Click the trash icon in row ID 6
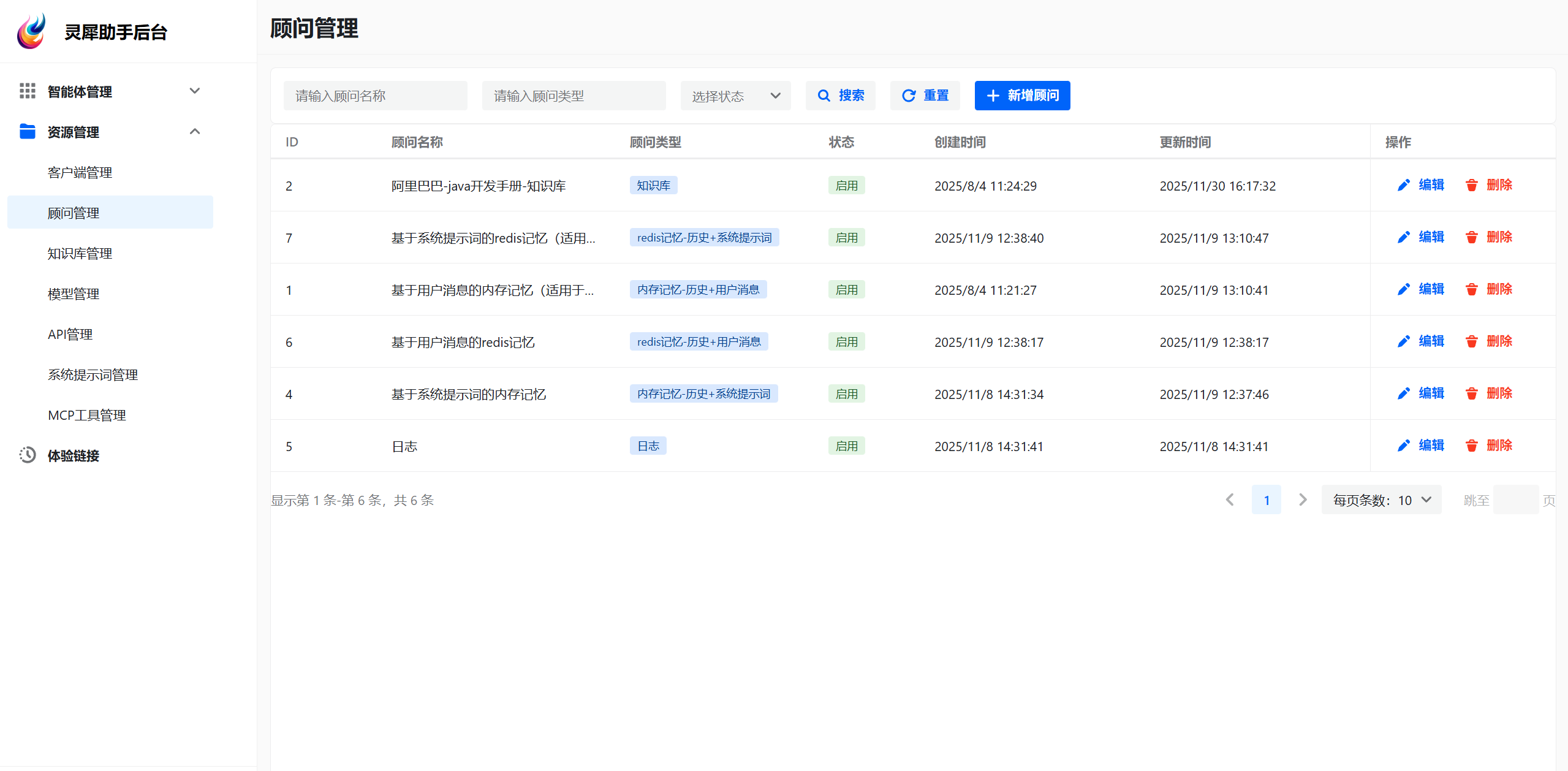 click(x=1471, y=341)
